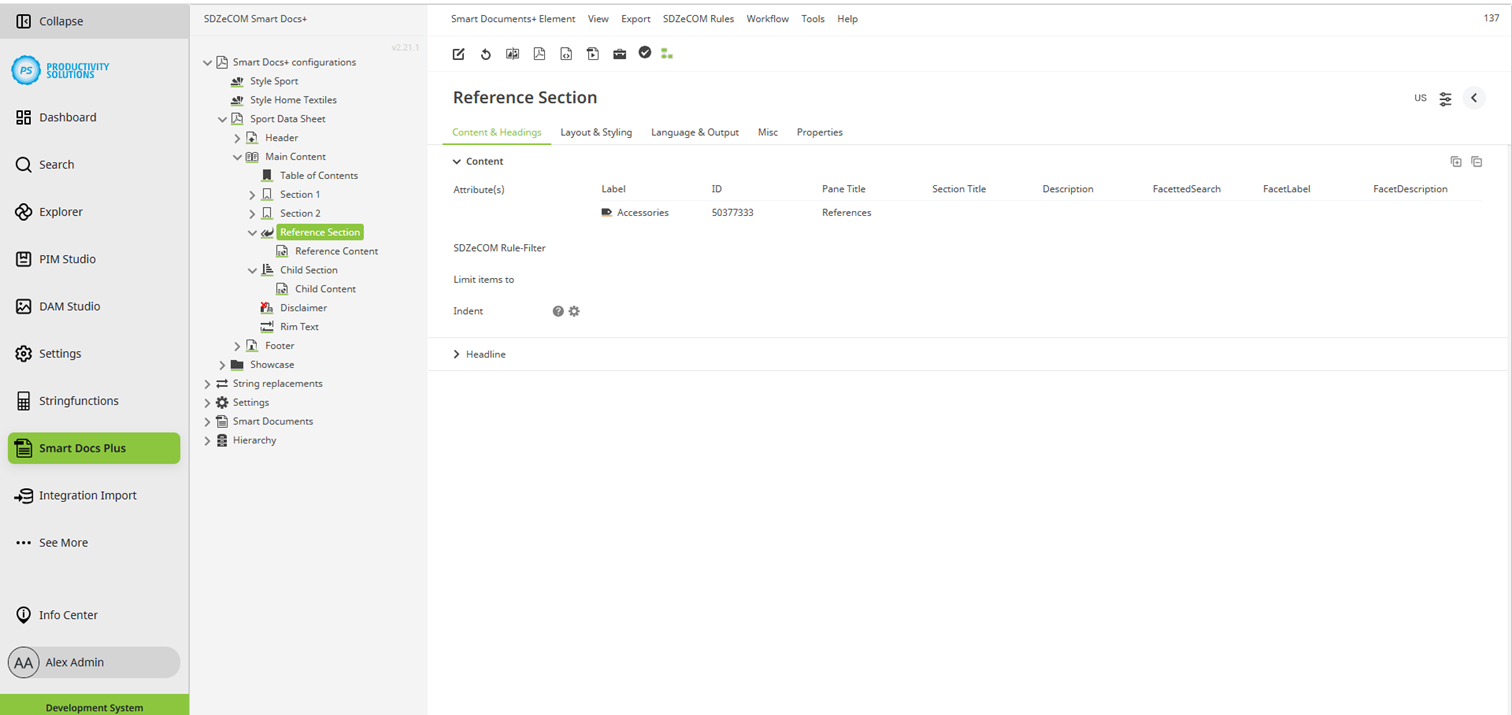The height and width of the screenshot is (715, 1512).
Task: Open the Smart Docs Plus module
Action: click(x=94, y=448)
